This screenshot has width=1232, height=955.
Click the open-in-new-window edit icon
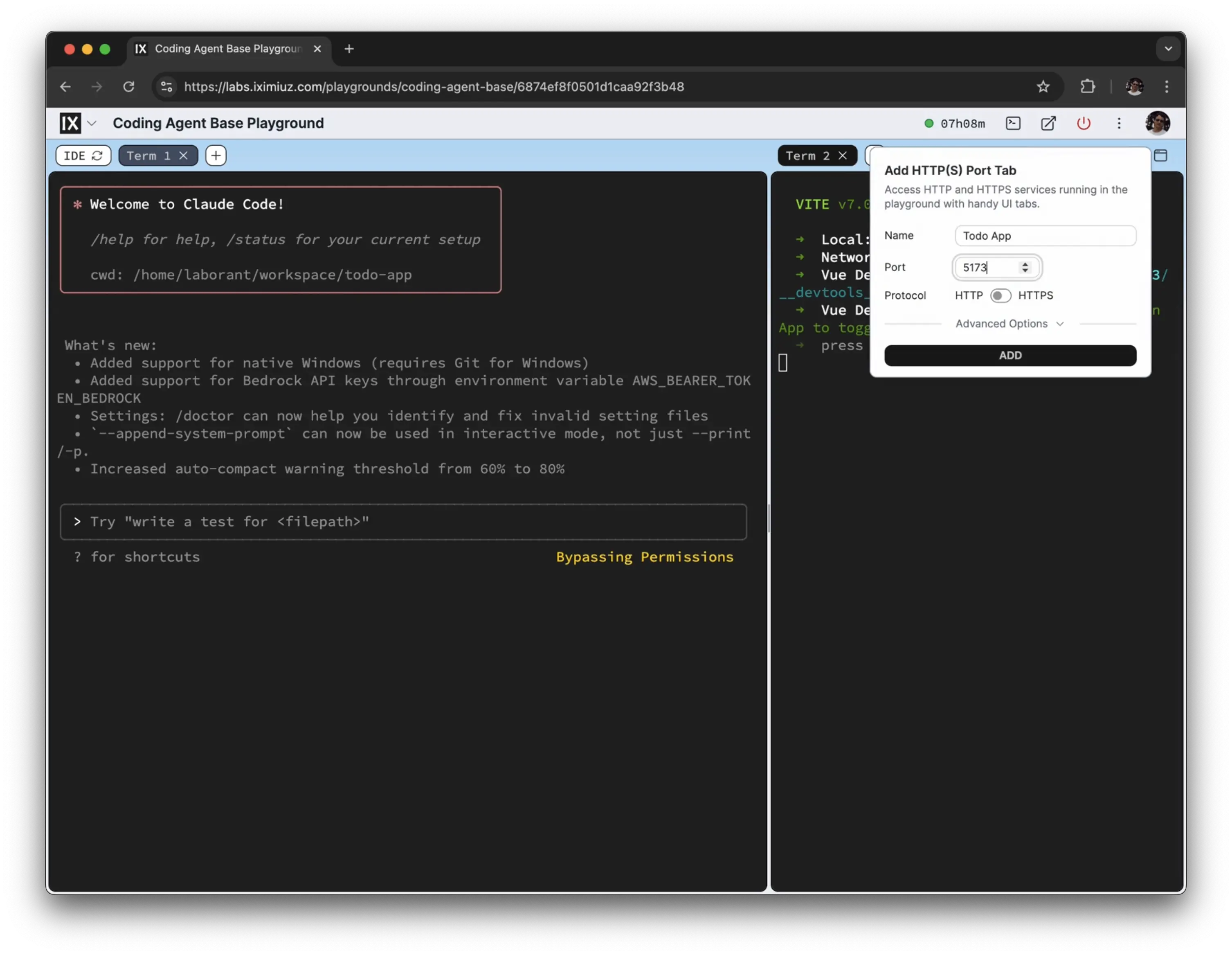coord(1048,123)
